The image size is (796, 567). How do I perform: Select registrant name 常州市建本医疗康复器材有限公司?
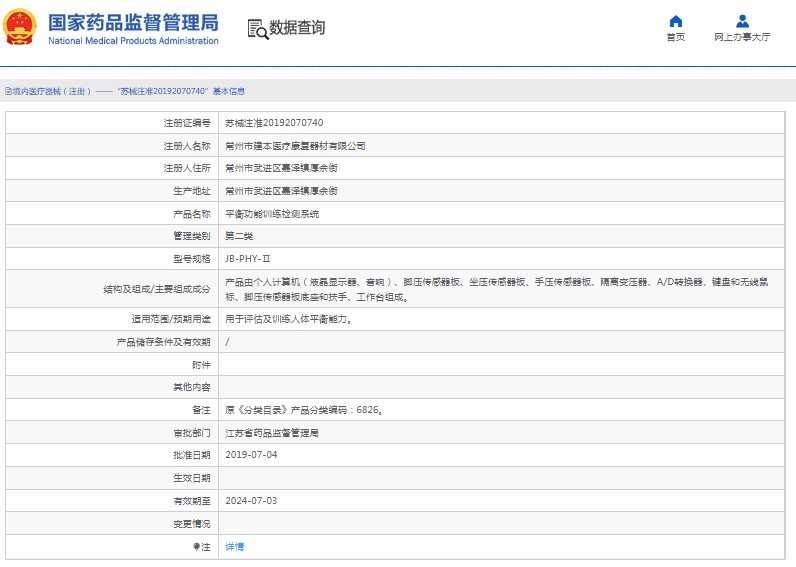pyautogui.click(x=295, y=146)
